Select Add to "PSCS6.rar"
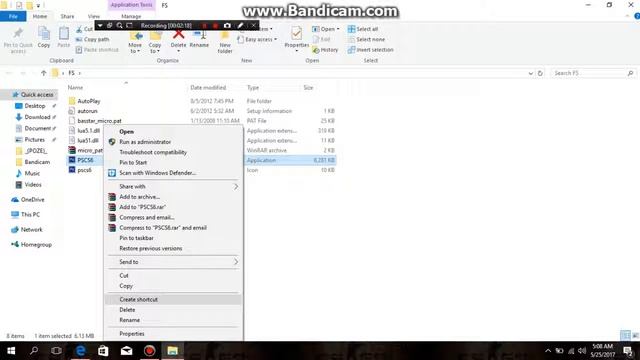 (174, 207)
